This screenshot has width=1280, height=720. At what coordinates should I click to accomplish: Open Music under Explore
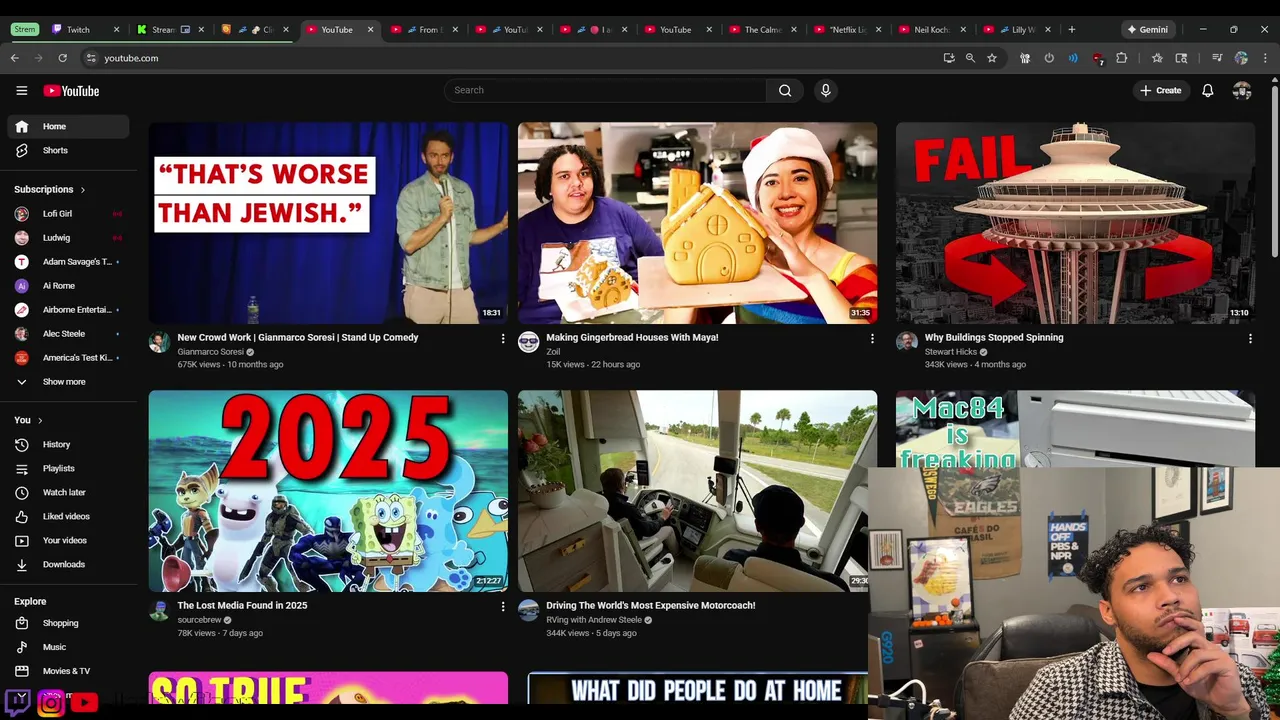point(68,647)
